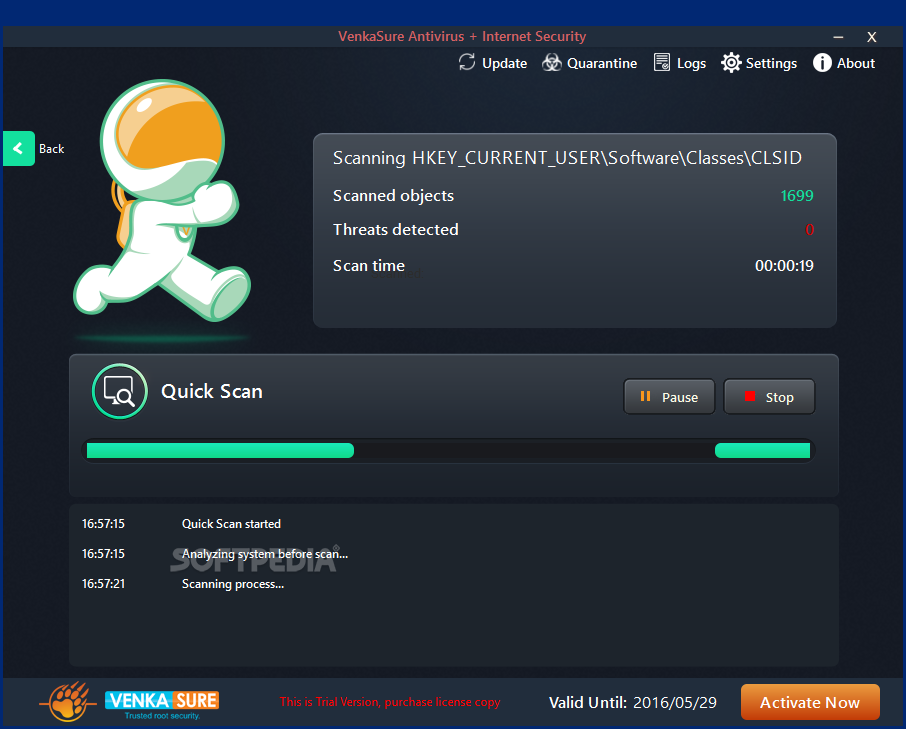Stop the running Quick Scan
This screenshot has height=729, width=906.
point(769,397)
